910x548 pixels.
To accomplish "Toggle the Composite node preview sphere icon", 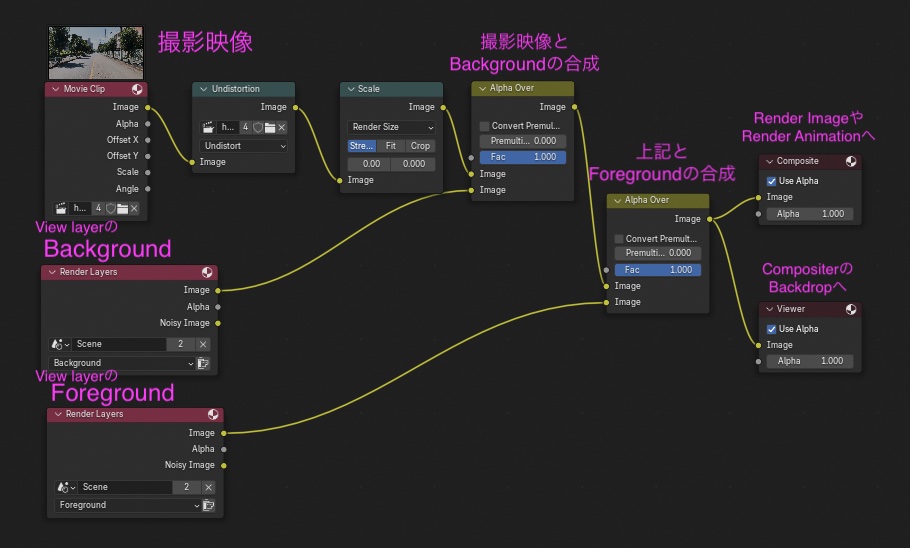I will click(x=851, y=161).
